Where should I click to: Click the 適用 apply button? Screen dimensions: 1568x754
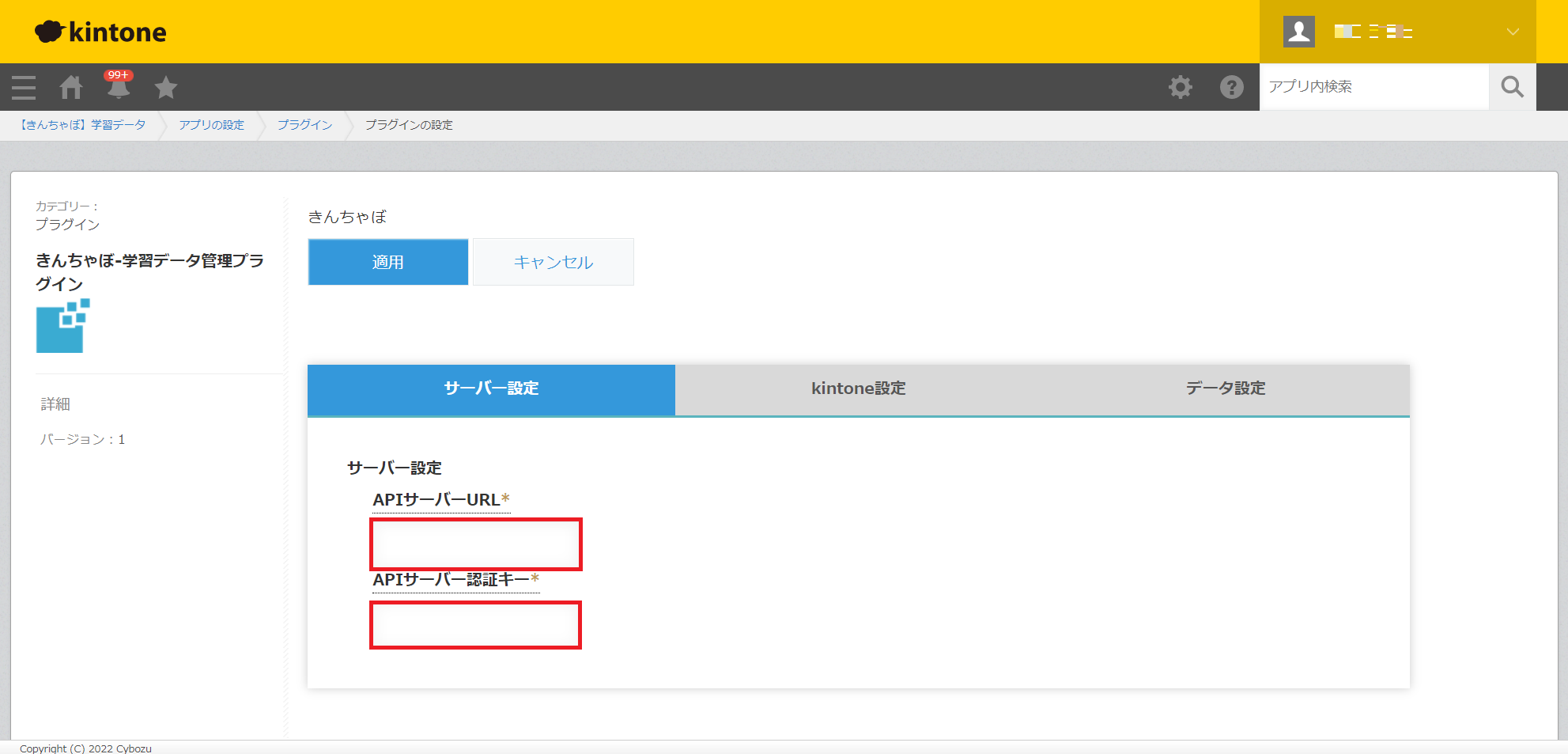[388, 262]
